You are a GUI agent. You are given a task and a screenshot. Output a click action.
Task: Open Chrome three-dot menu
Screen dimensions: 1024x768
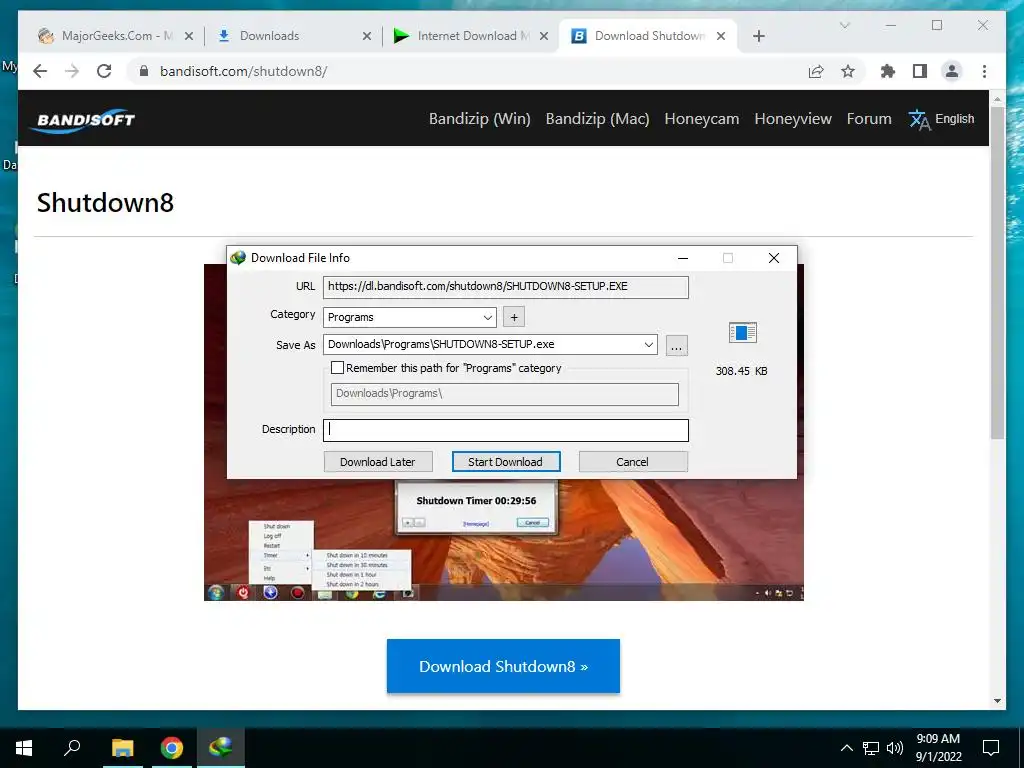point(984,71)
